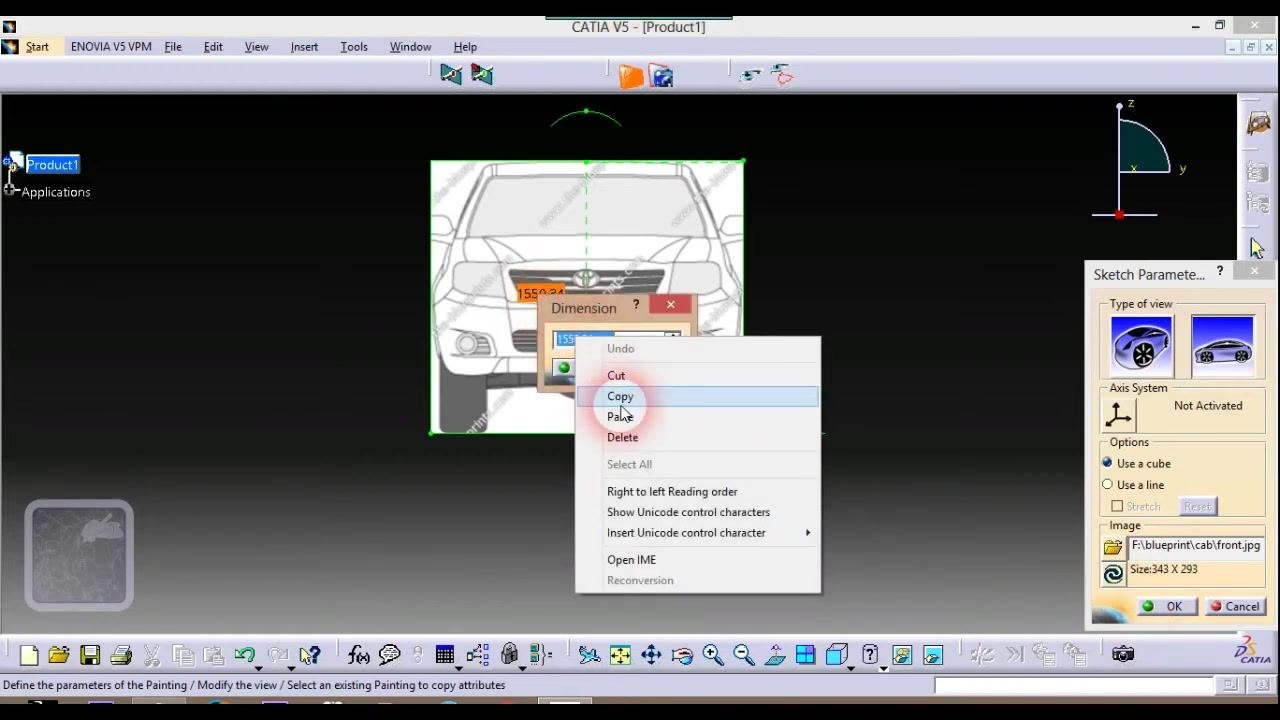Click the Zoom Out magnifier

[744, 655]
